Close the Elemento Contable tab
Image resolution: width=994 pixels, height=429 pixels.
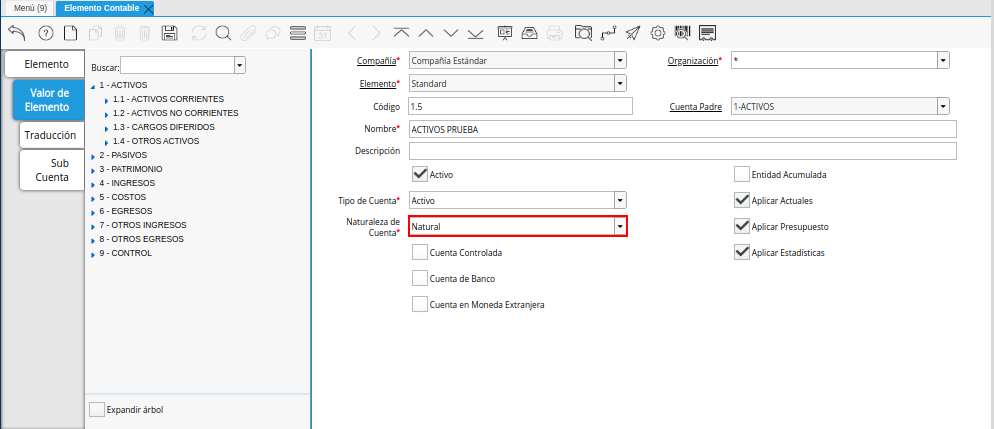pyautogui.click(x=148, y=9)
